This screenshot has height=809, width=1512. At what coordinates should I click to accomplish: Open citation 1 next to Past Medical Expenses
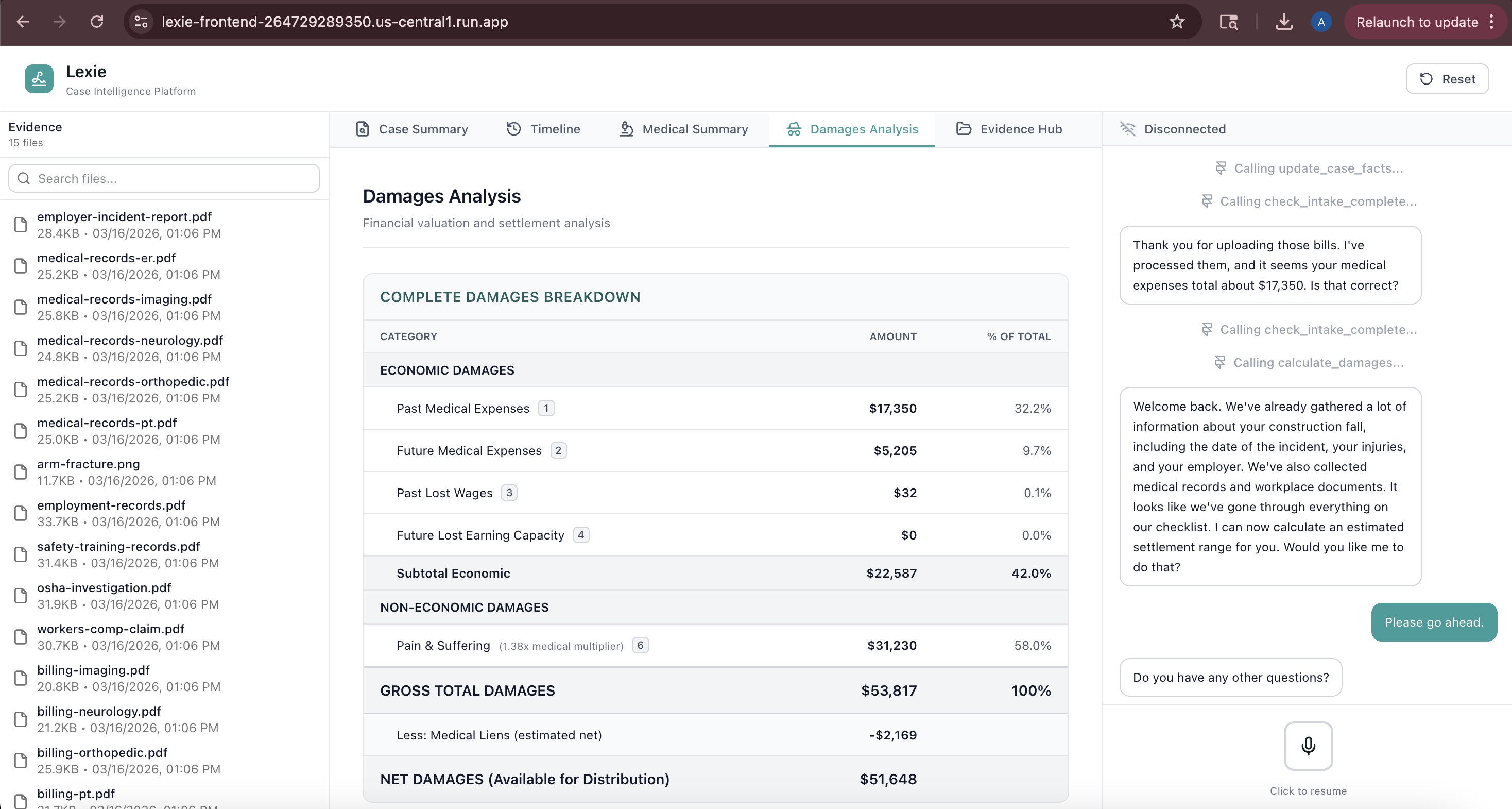(546, 408)
